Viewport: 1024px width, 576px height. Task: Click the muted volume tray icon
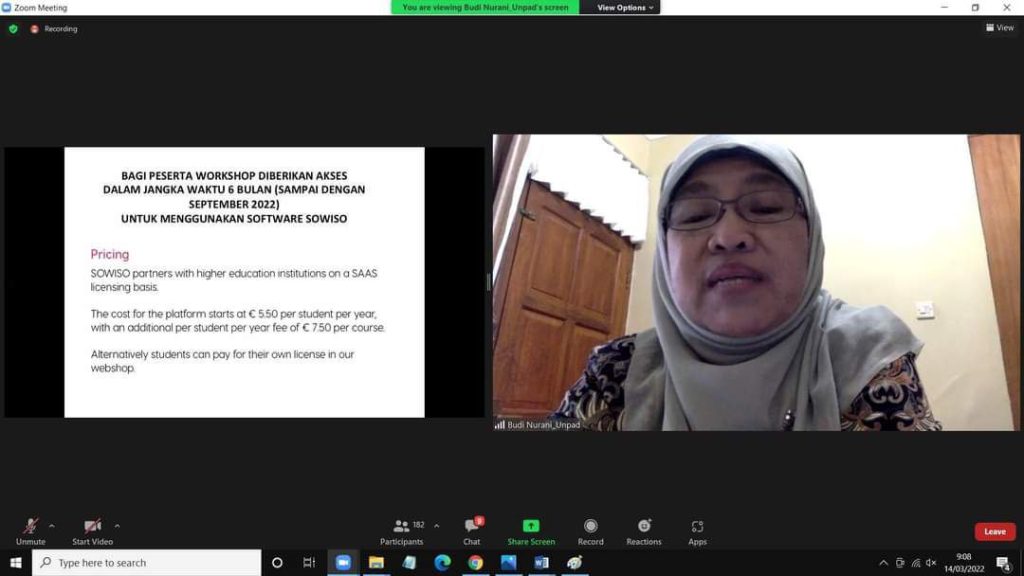(931, 562)
